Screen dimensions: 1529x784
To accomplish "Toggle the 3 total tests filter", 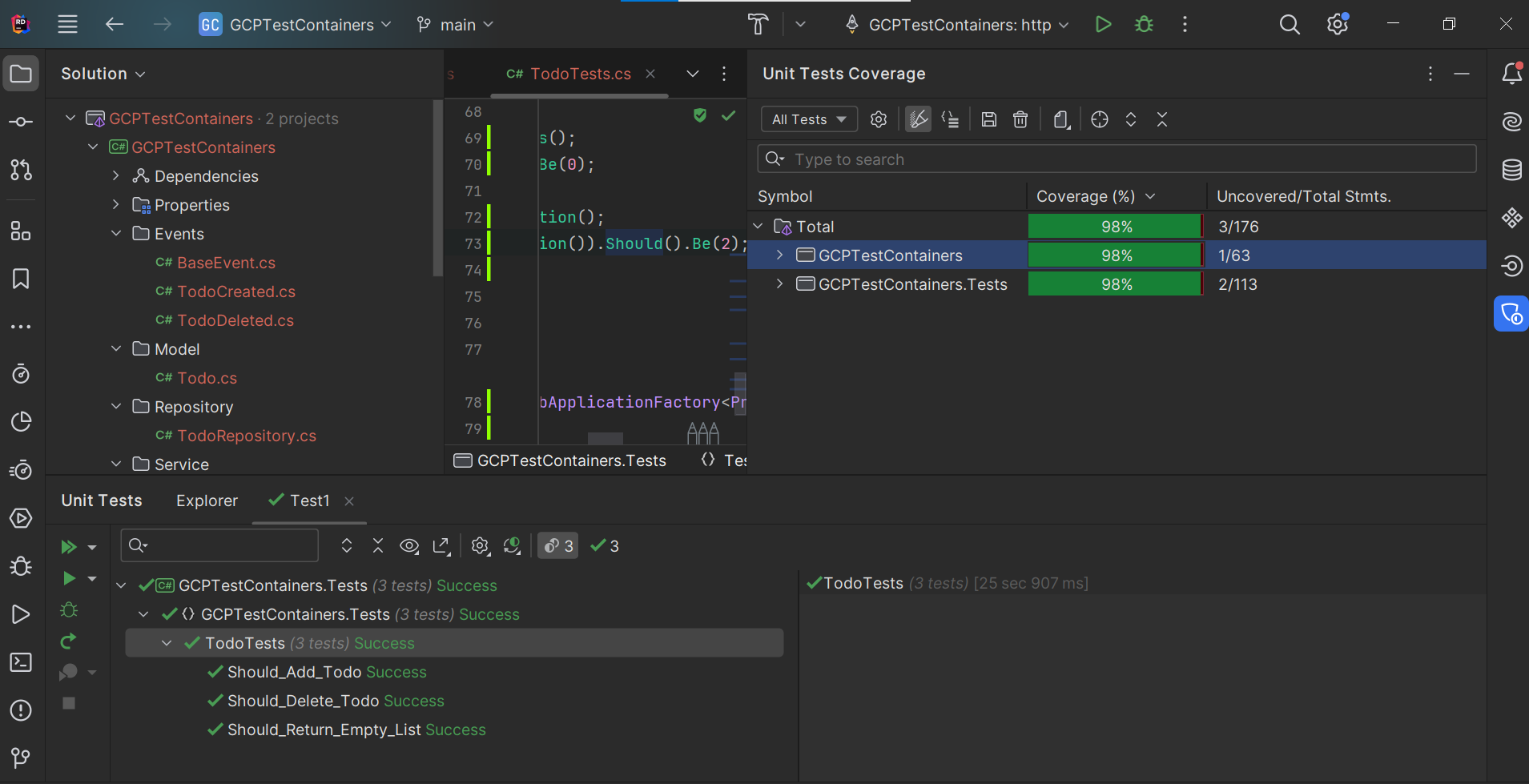I will [x=558, y=546].
